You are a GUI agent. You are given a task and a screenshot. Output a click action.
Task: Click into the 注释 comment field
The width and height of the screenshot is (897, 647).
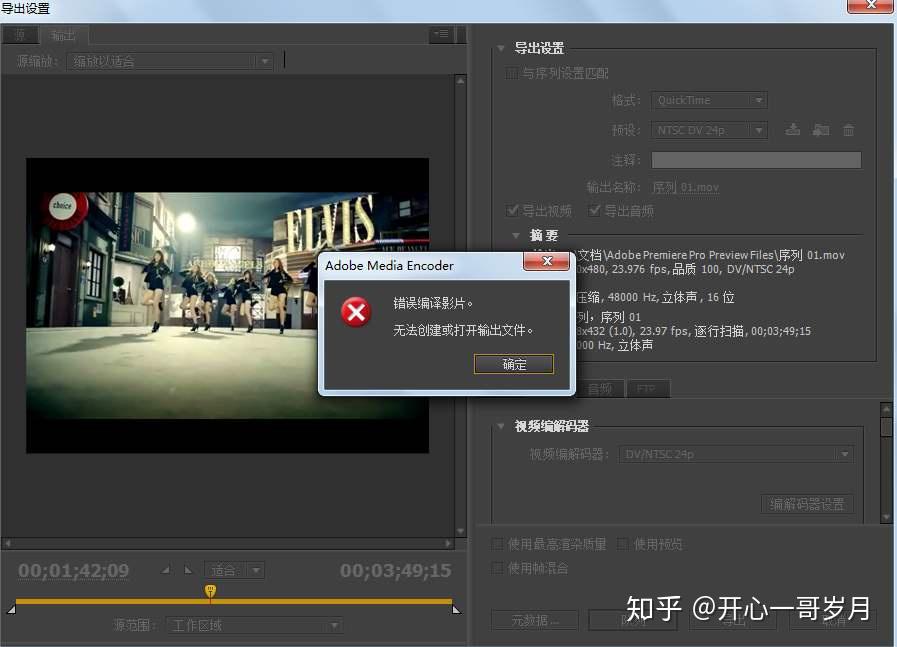point(756,160)
